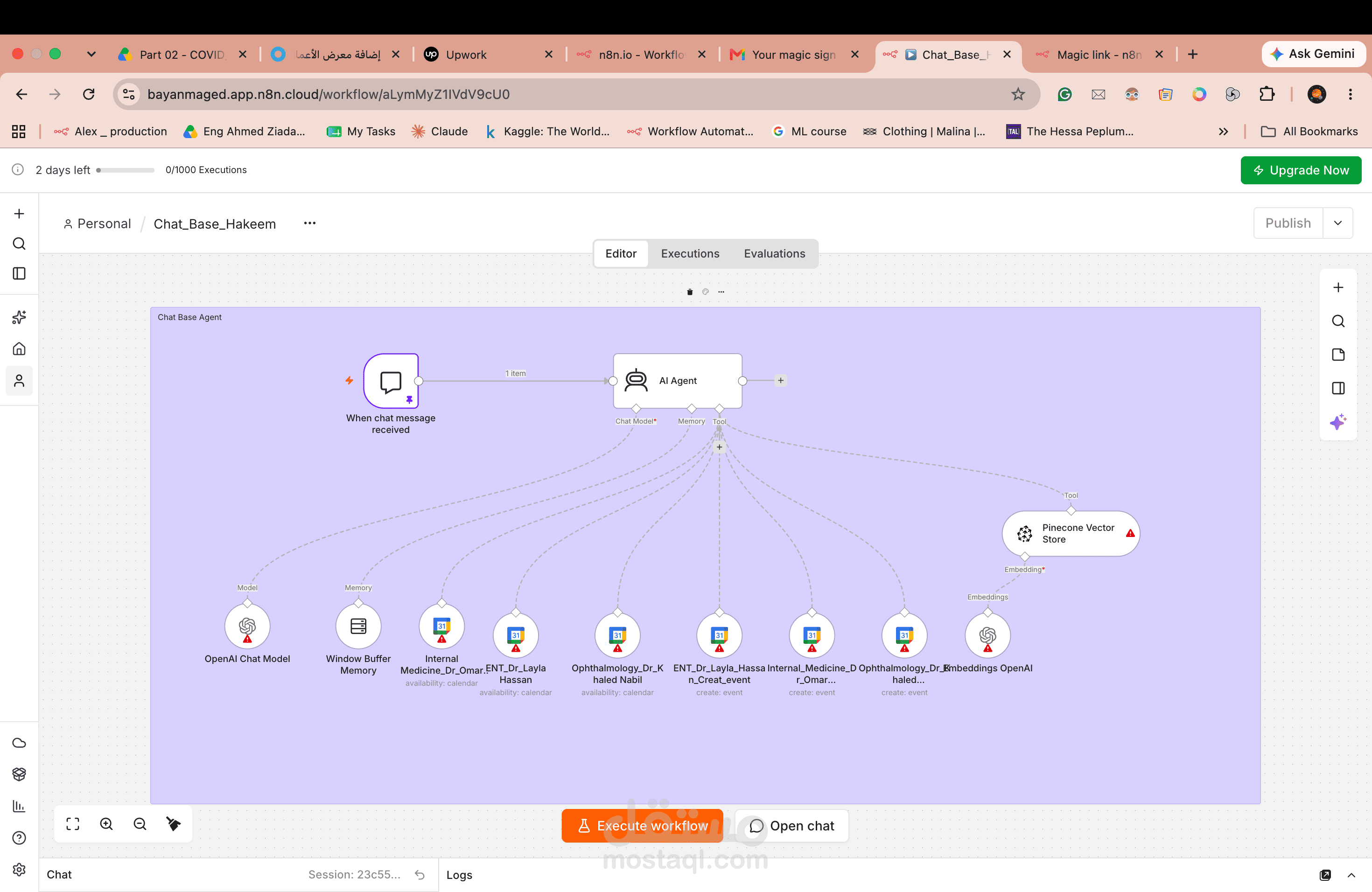
Task: Switch to the Executions tab
Action: 690,253
